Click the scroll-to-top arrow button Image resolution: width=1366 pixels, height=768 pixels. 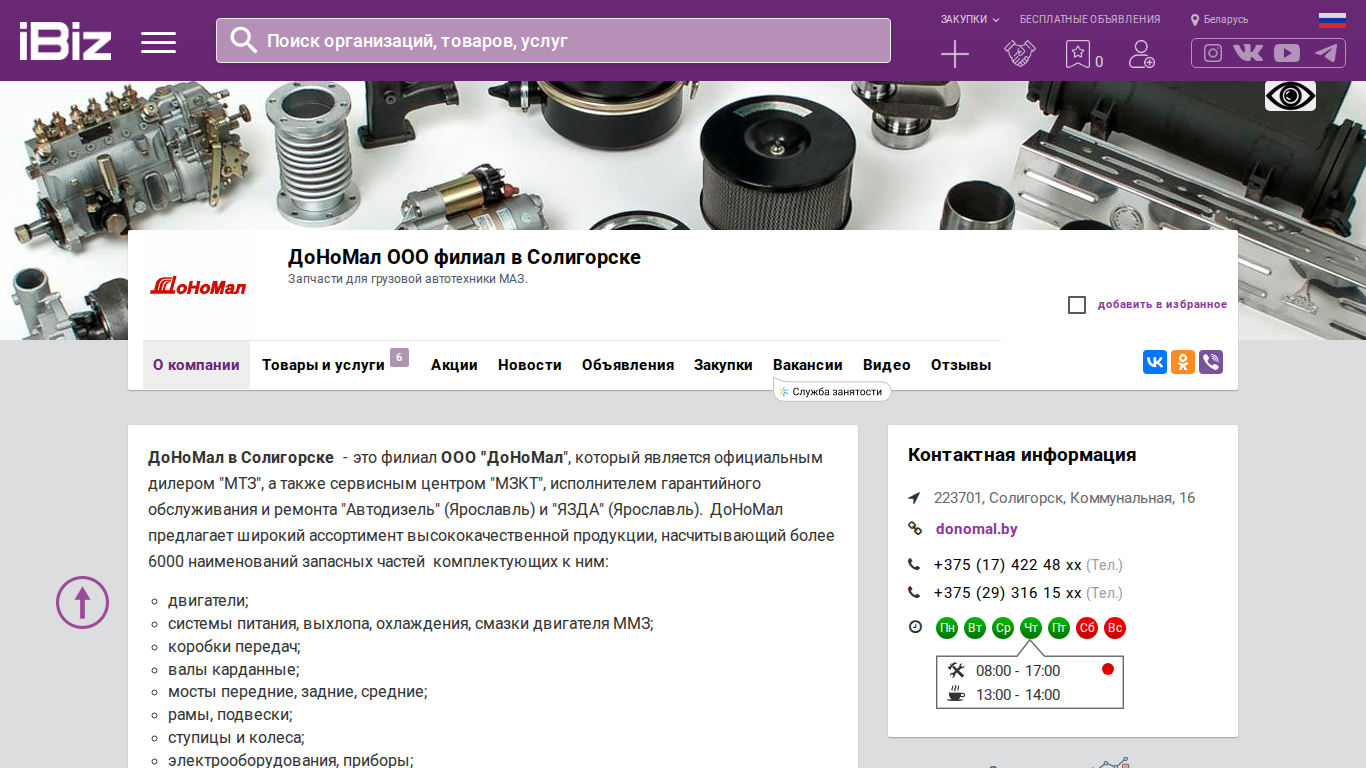click(x=82, y=602)
